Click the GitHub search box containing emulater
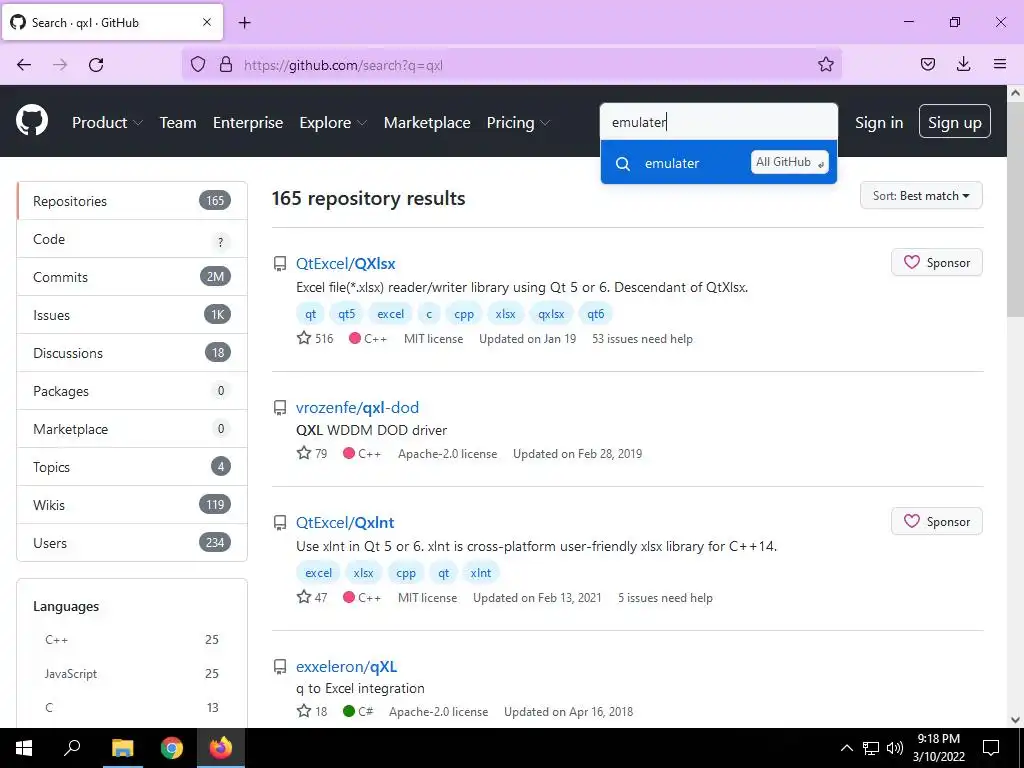 [x=718, y=122]
